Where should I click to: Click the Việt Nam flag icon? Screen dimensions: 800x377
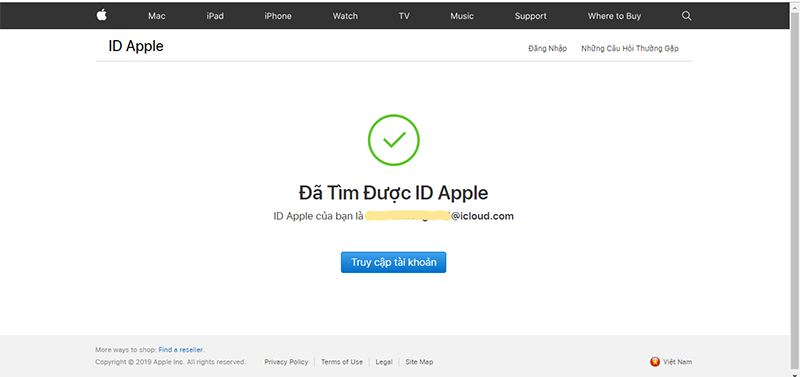click(655, 362)
